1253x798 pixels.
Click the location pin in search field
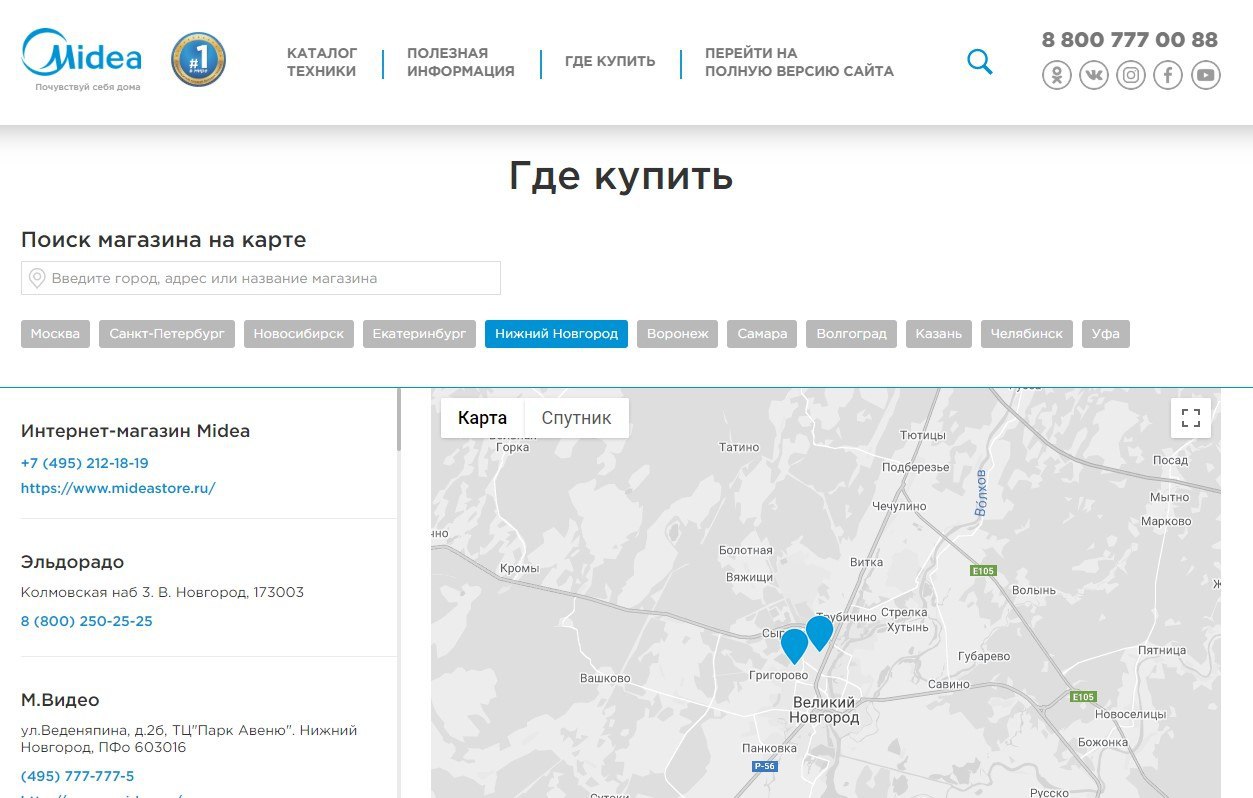tap(37, 278)
